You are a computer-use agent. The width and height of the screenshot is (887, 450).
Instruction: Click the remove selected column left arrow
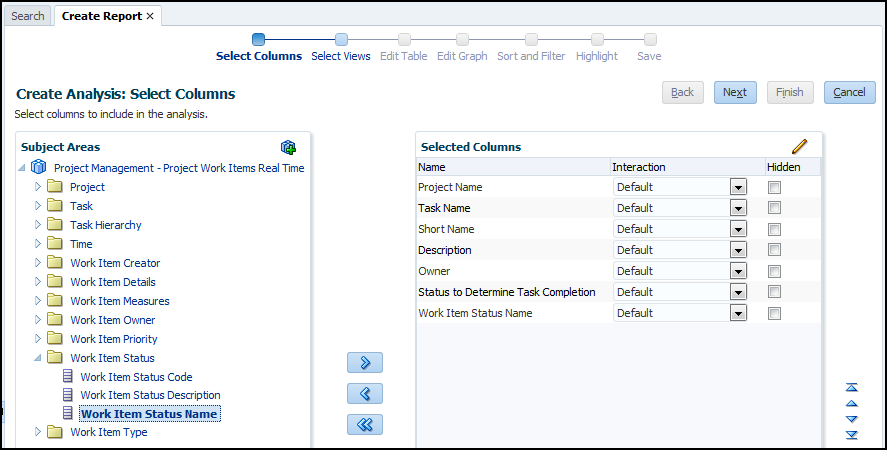tap(365, 393)
